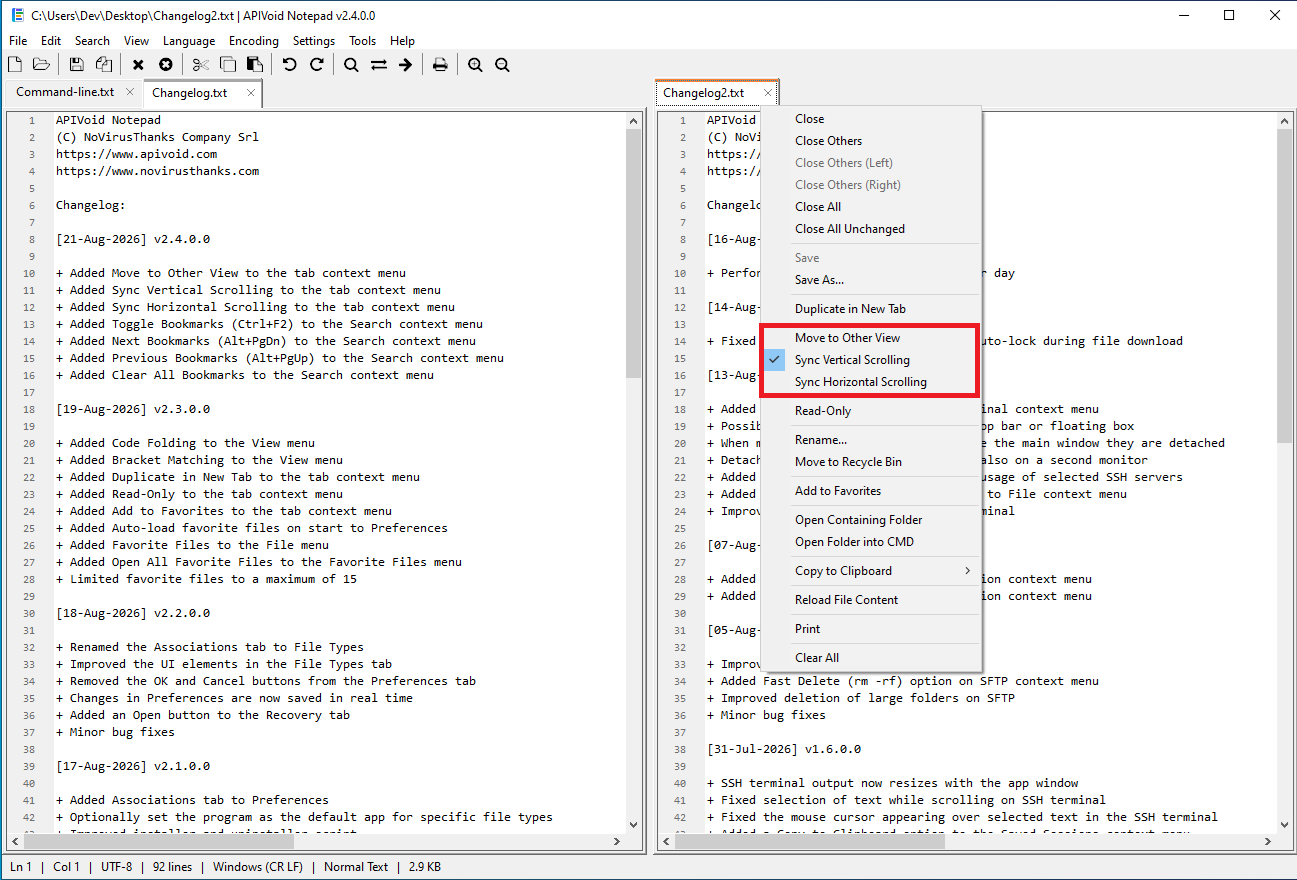Open the Edit menu
The height and width of the screenshot is (880, 1297).
point(51,41)
